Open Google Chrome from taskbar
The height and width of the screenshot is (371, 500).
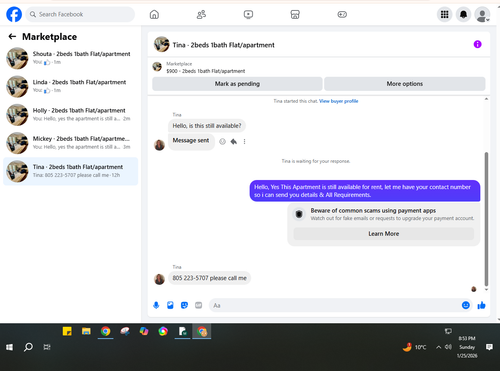pos(105,331)
